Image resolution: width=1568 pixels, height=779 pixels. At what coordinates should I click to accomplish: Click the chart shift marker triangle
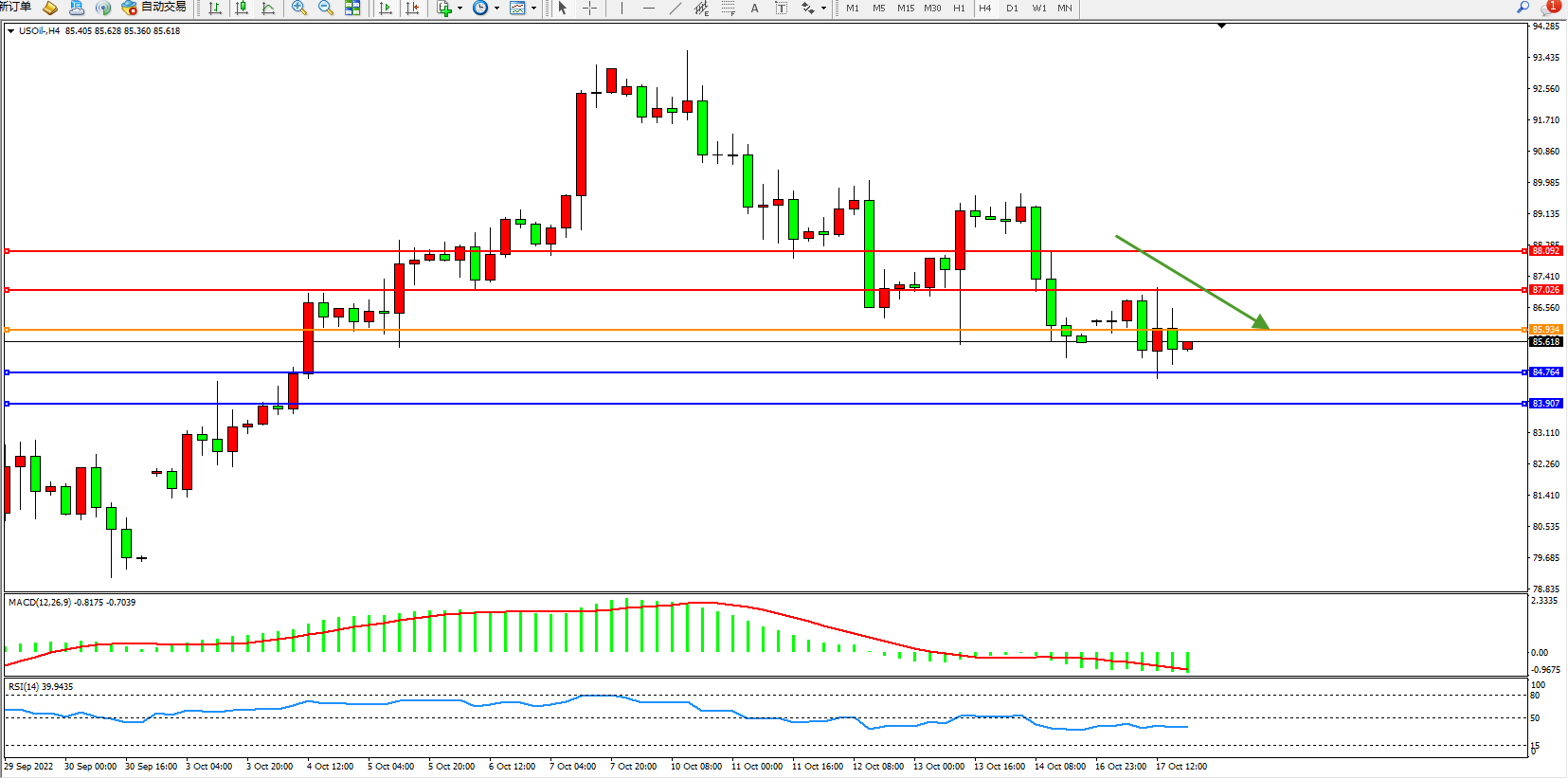point(1221,26)
